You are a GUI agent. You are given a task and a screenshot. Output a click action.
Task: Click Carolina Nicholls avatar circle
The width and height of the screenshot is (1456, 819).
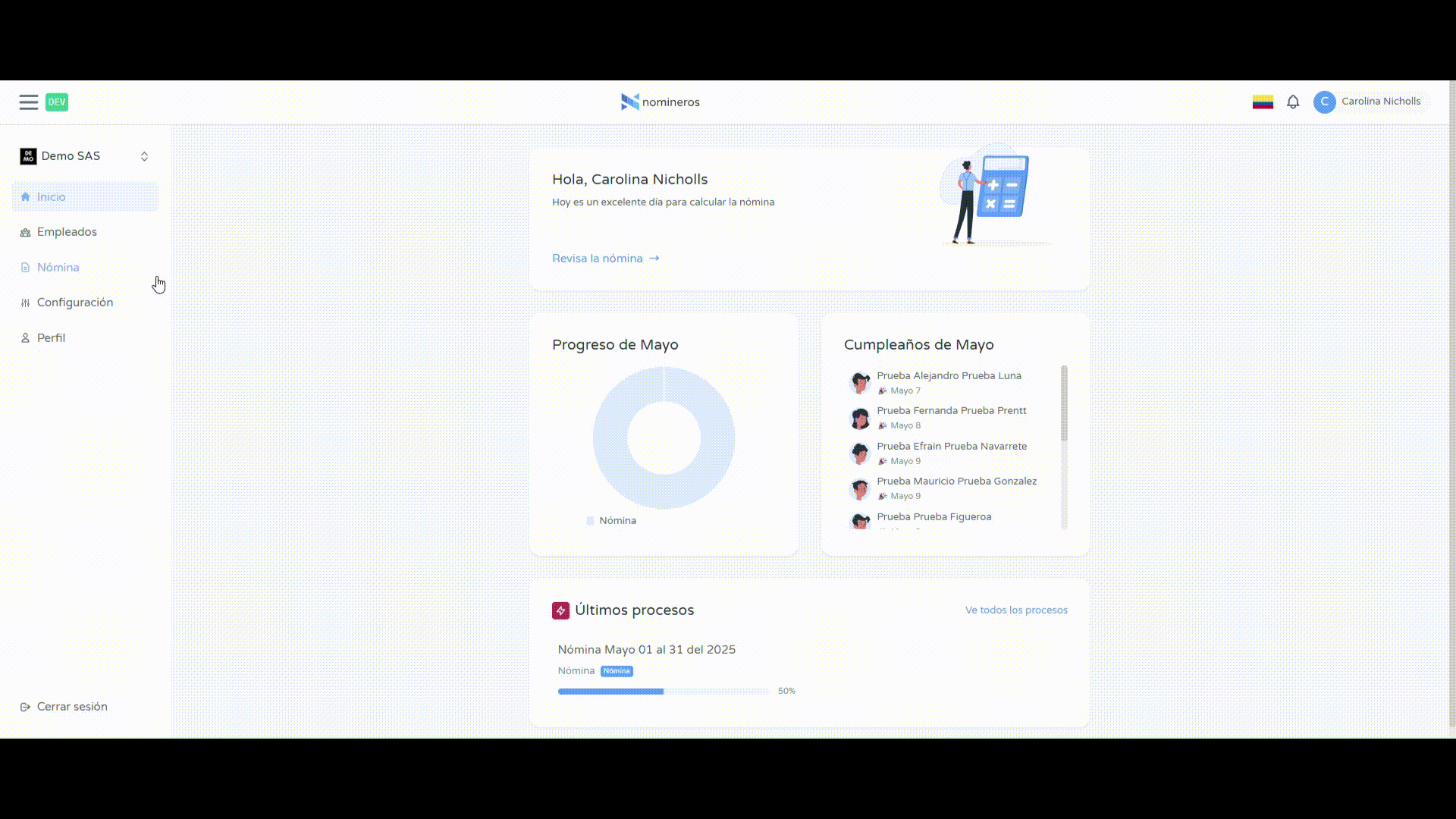pos(1324,102)
